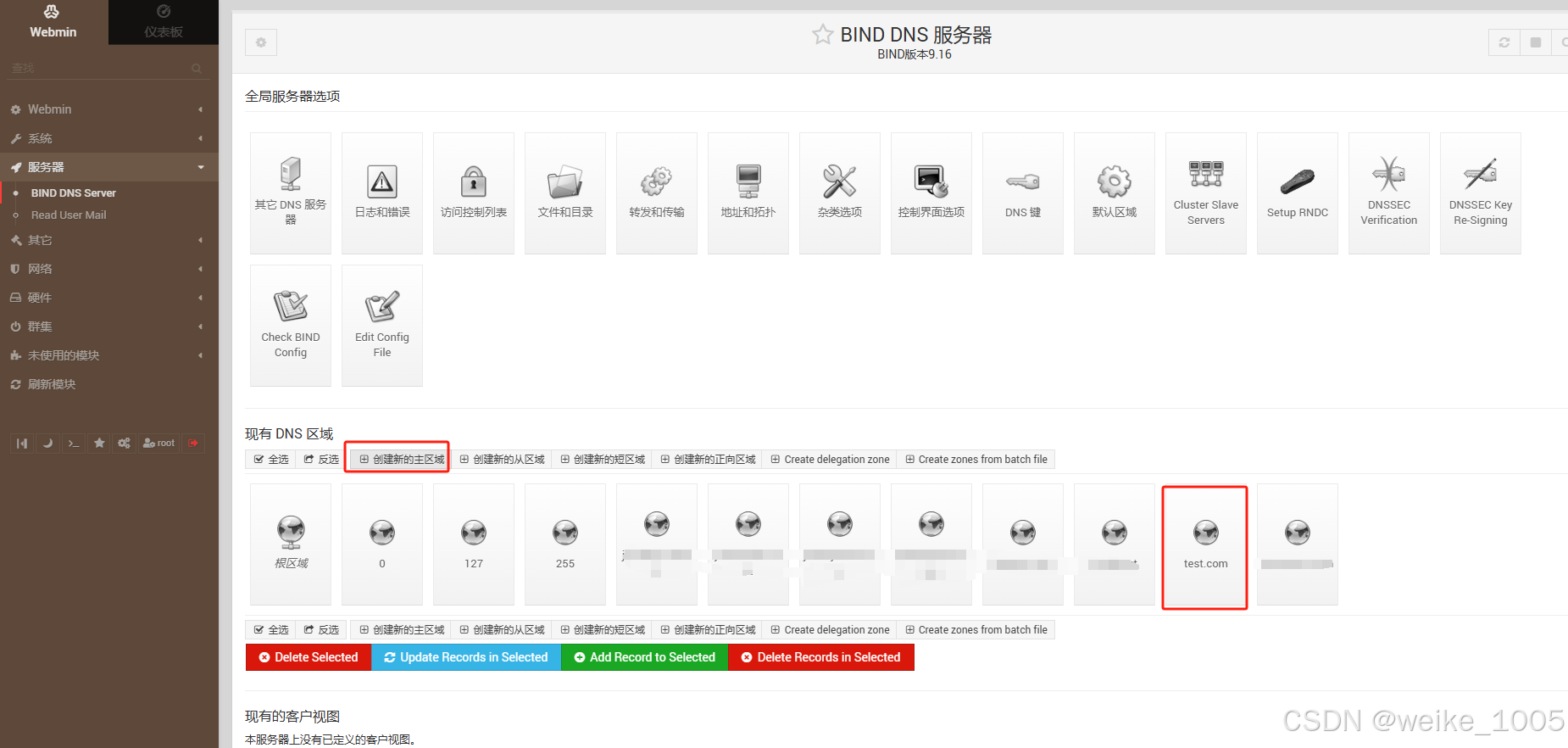This screenshot has height=748, width=1568.
Task: Expand the Webmin sidebar category
Action: coord(109,109)
